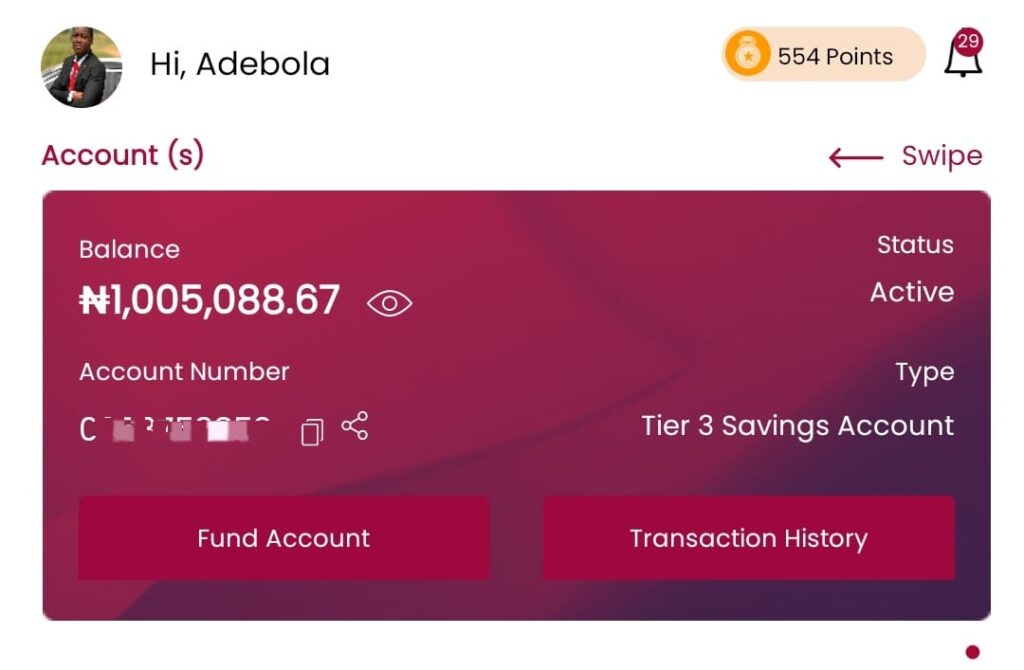This screenshot has height=670, width=1024.
Task: Click the gold coin rewards icon
Action: (x=747, y=54)
